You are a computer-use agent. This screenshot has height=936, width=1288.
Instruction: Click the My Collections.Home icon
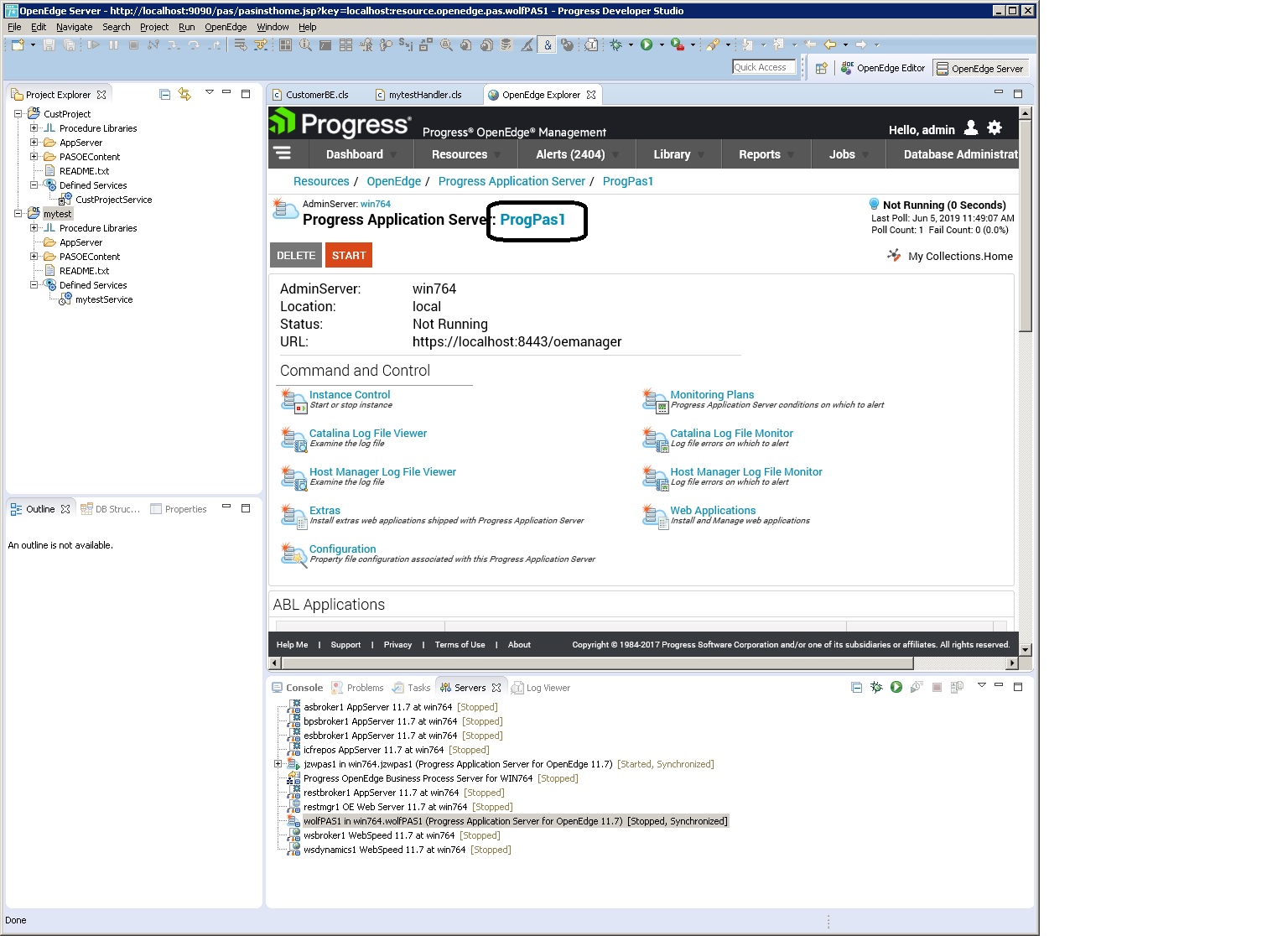click(x=894, y=256)
